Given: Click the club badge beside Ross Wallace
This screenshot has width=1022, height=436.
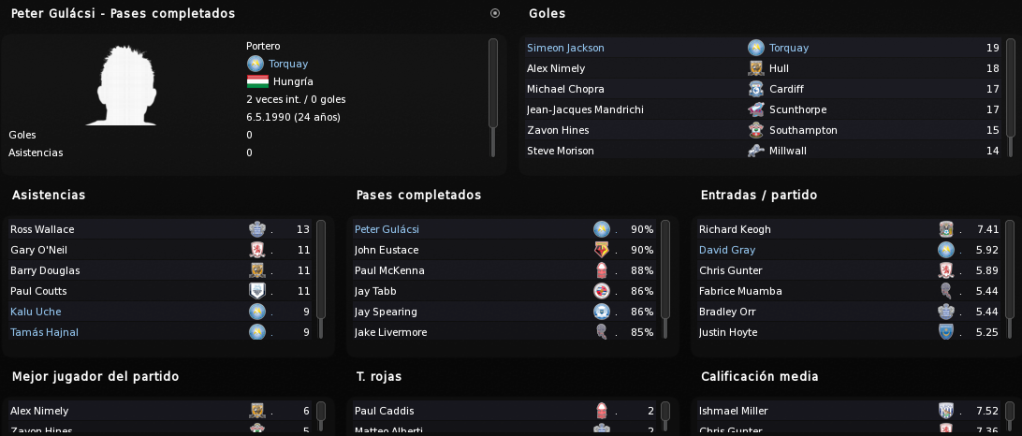Looking at the screenshot, I should click(257, 229).
